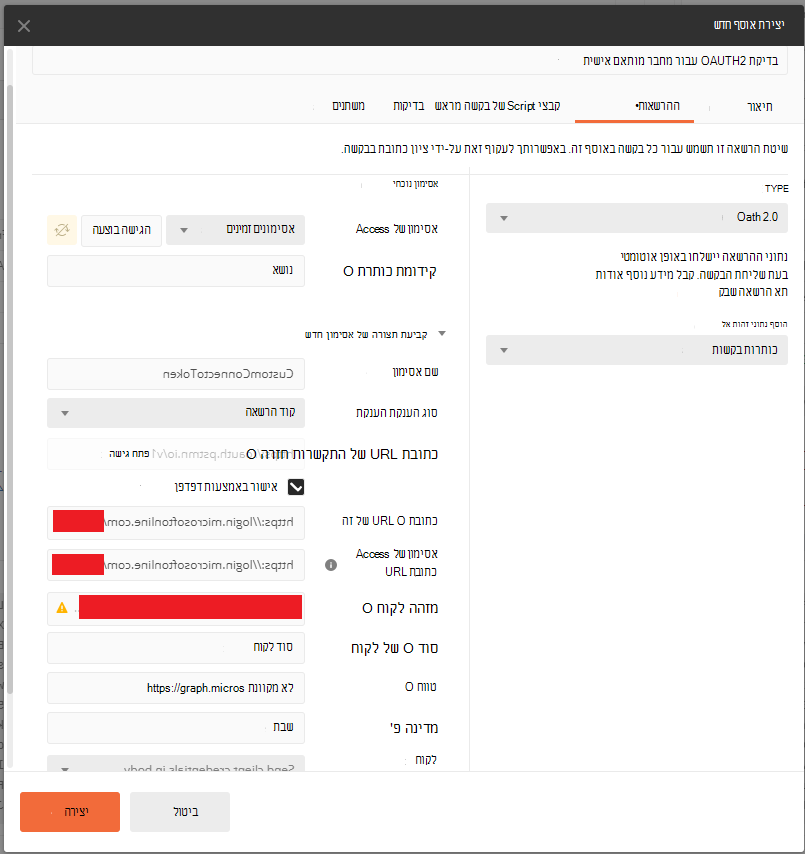Click the sync token refresh icon
The image size is (805, 854).
(x=62, y=230)
